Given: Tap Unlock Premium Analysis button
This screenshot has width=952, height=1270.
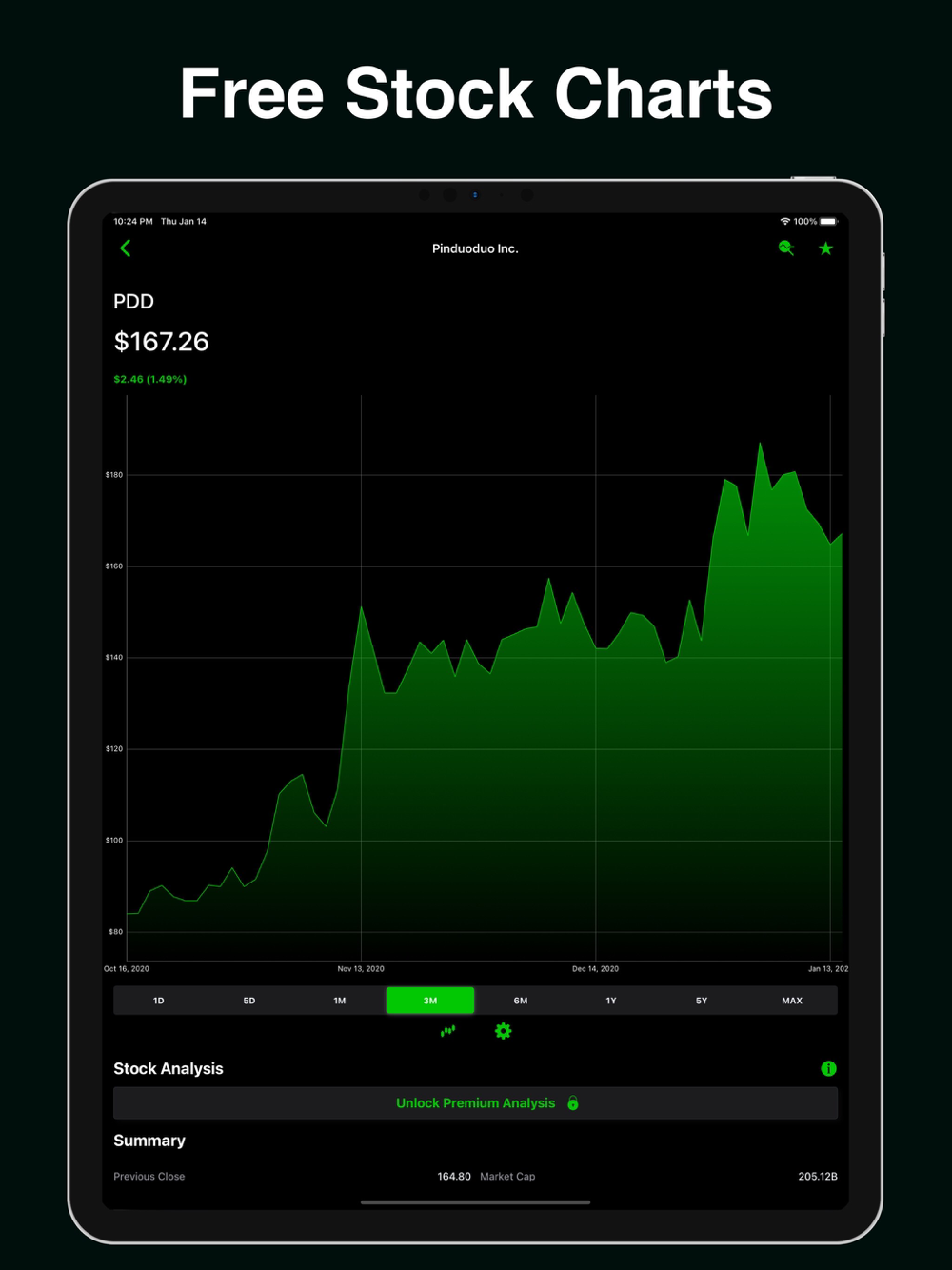Looking at the screenshot, I should pos(476,1103).
